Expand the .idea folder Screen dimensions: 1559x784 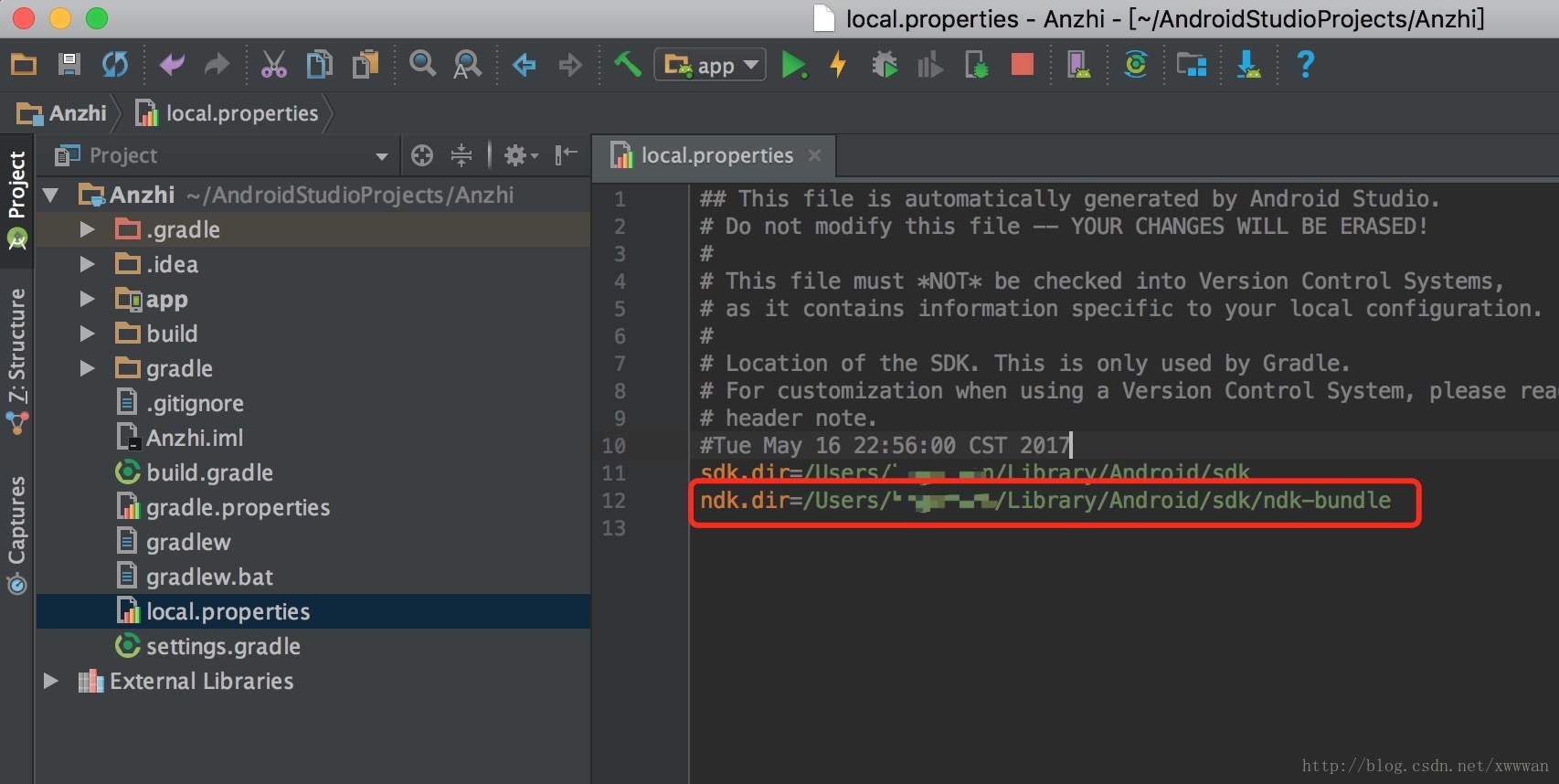coord(87,264)
